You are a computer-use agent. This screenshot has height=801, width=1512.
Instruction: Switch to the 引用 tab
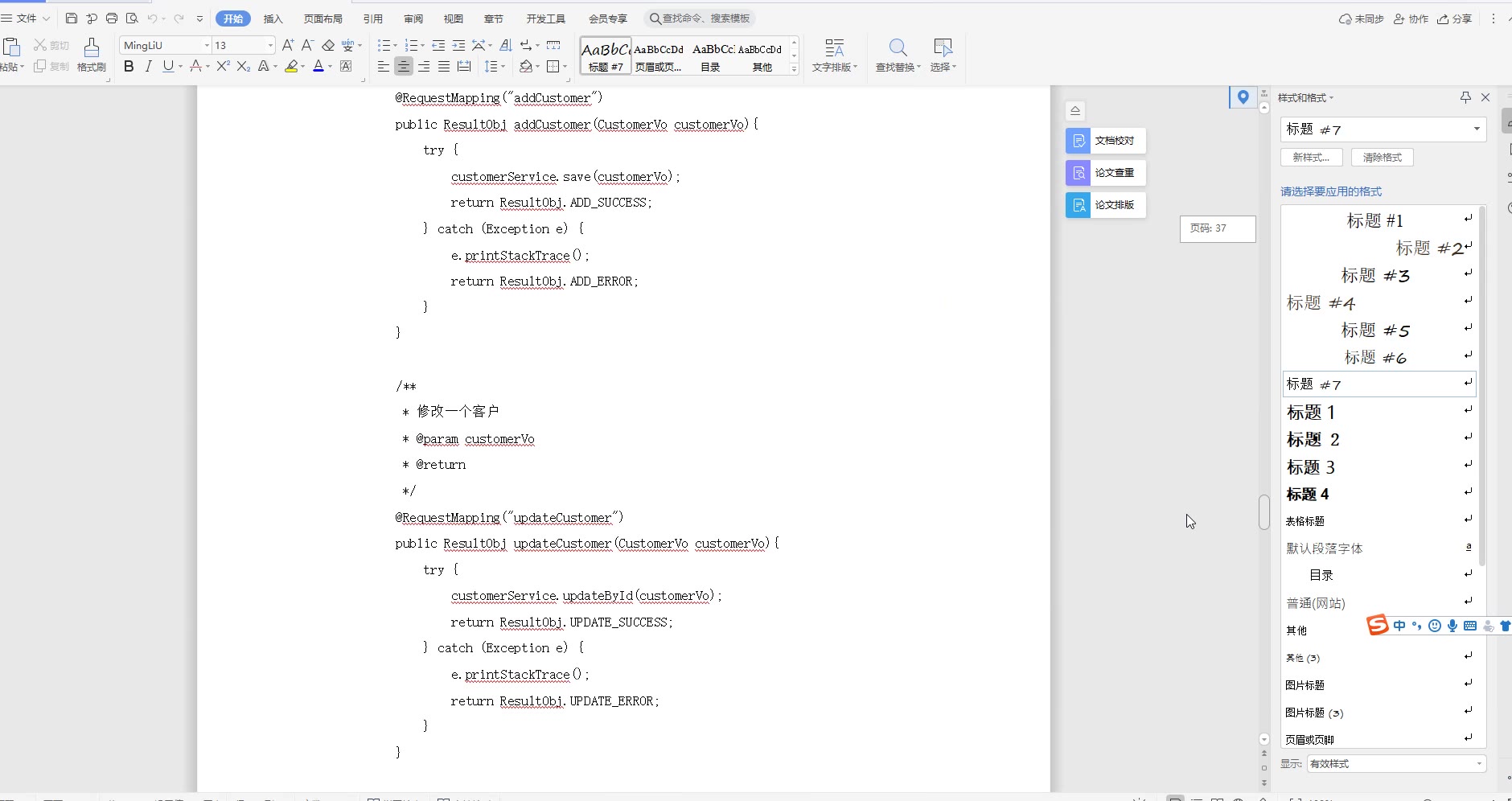pyautogui.click(x=373, y=18)
